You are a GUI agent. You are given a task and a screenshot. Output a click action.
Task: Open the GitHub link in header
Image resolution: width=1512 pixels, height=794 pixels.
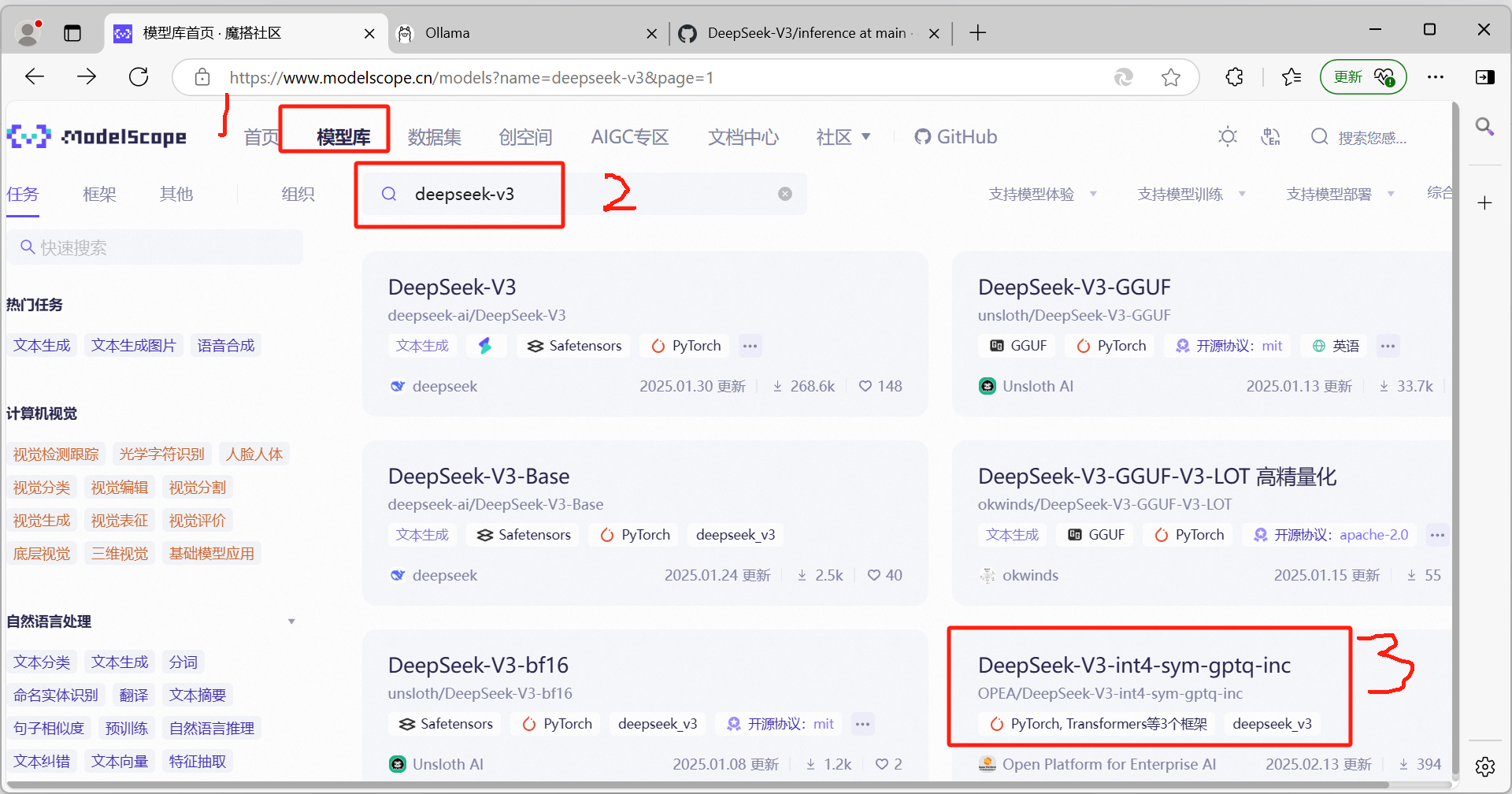(955, 137)
